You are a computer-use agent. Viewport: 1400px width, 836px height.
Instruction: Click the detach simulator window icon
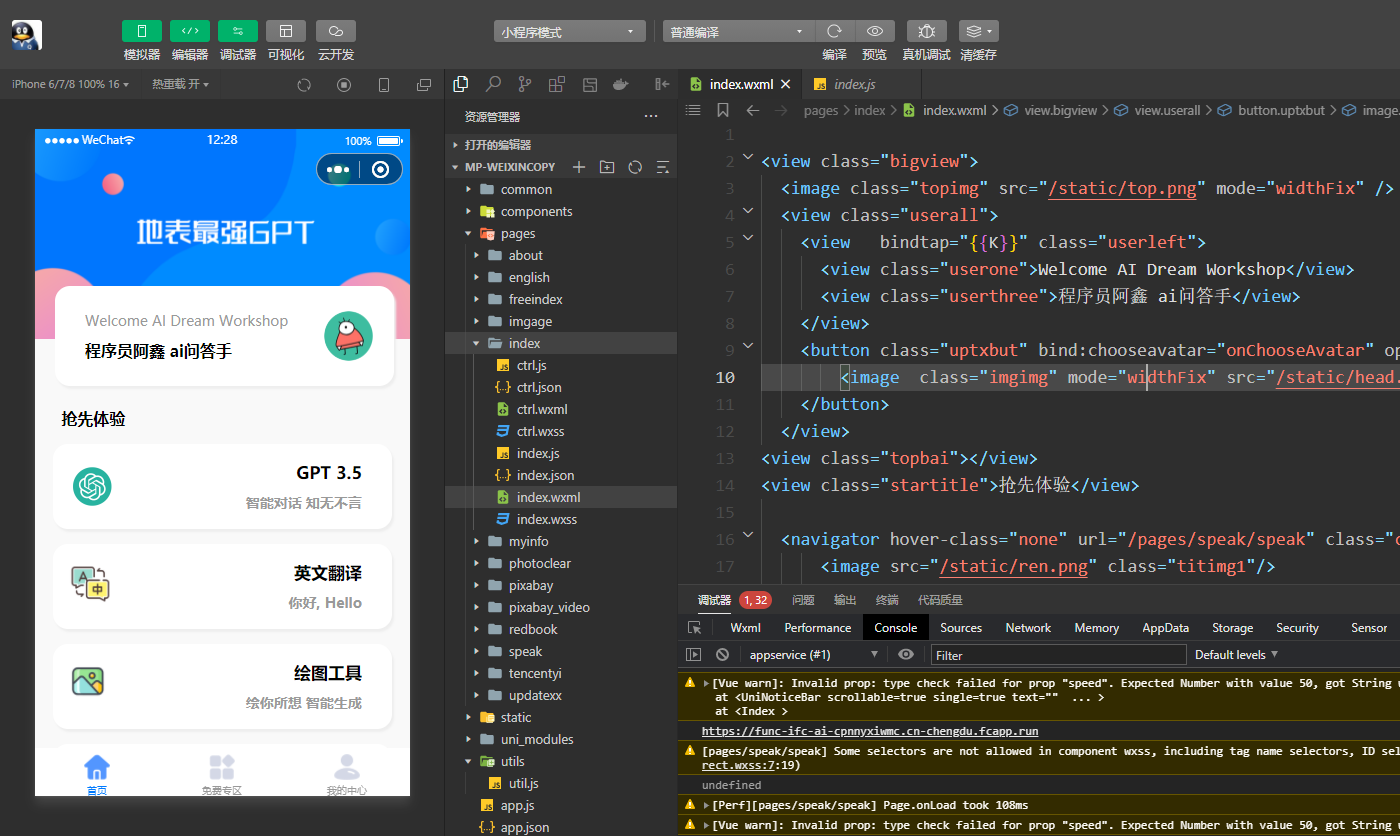click(424, 85)
